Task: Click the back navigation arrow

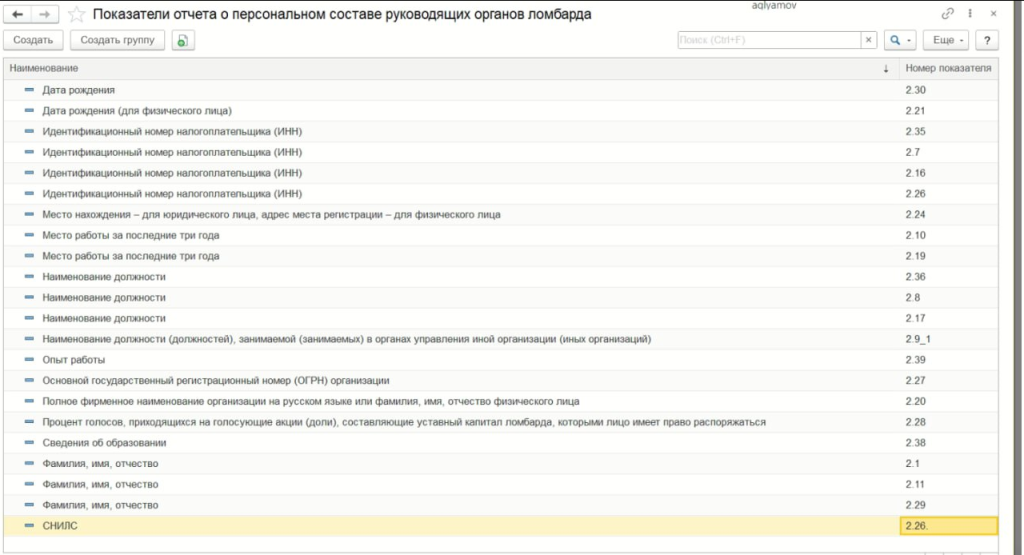Action: (x=18, y=15)
